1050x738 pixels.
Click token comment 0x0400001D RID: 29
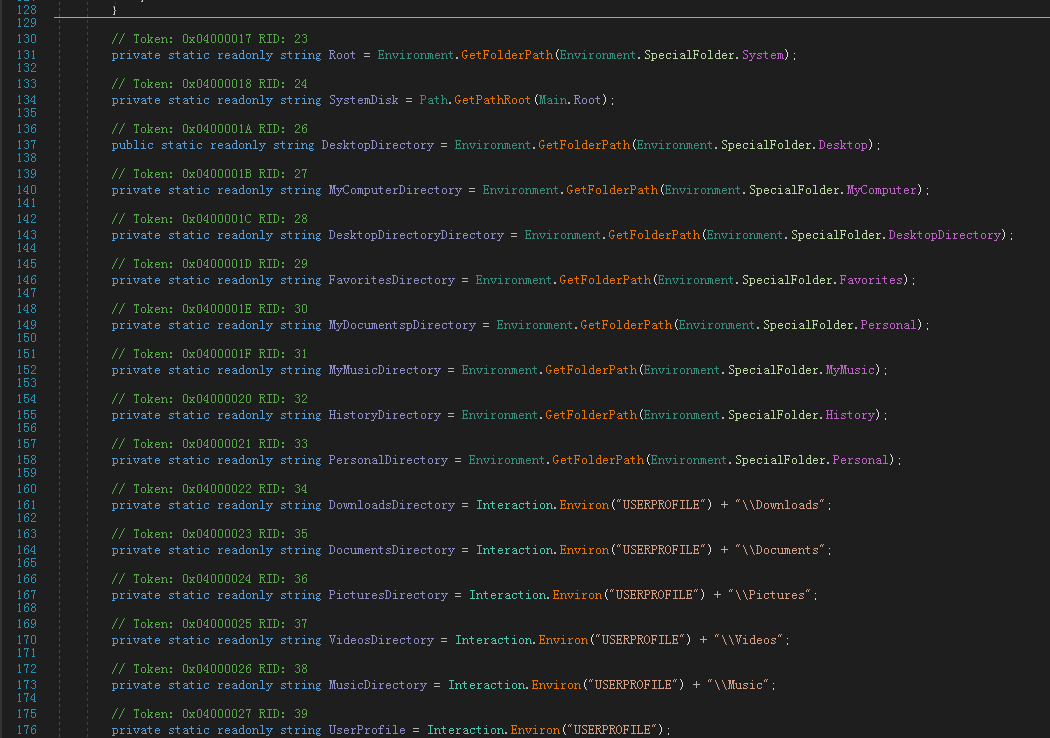tap(210, 264)
